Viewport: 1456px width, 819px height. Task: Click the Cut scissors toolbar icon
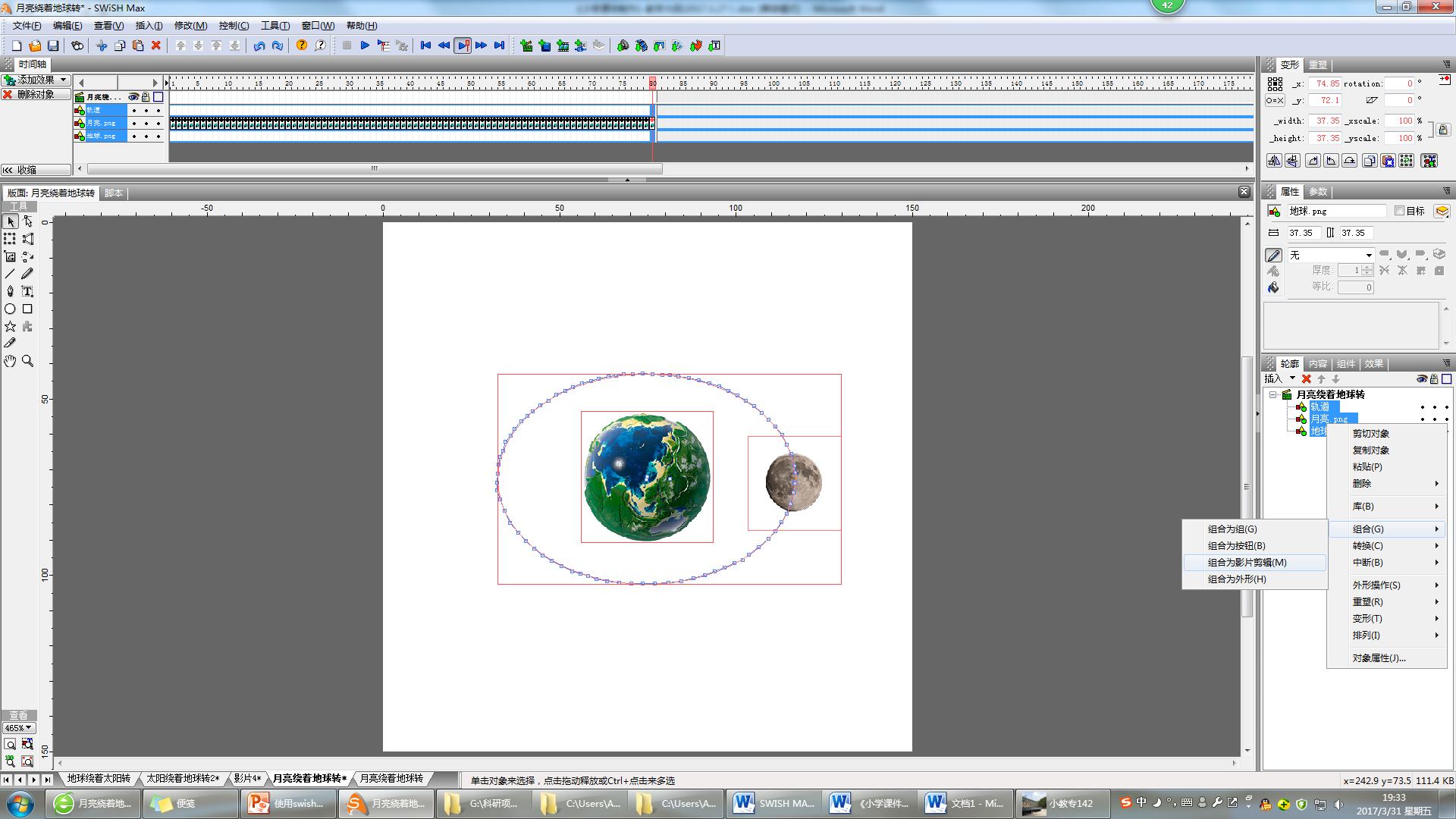(102, 45)
